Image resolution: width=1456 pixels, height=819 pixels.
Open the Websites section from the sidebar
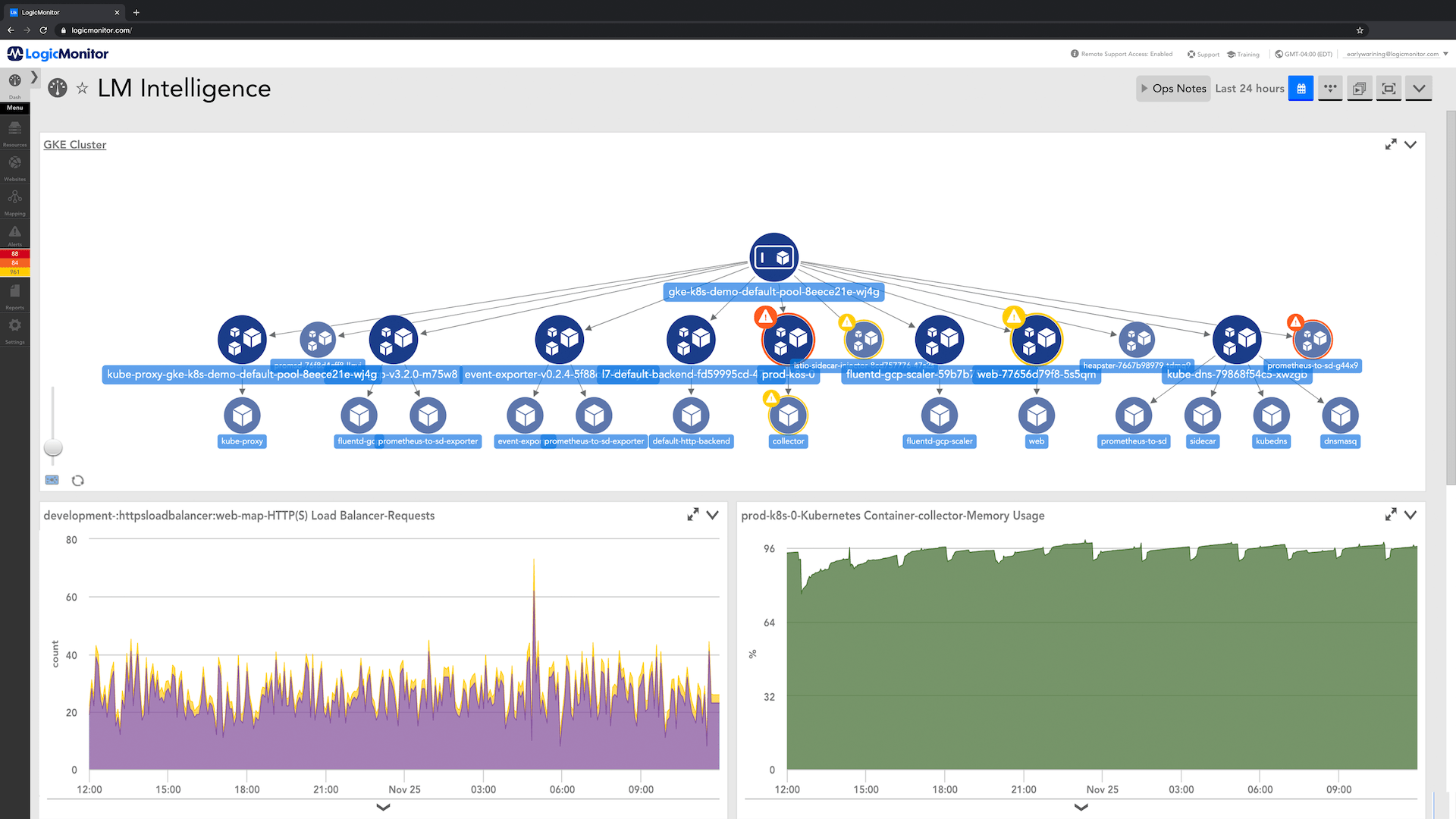coord(14,164)
